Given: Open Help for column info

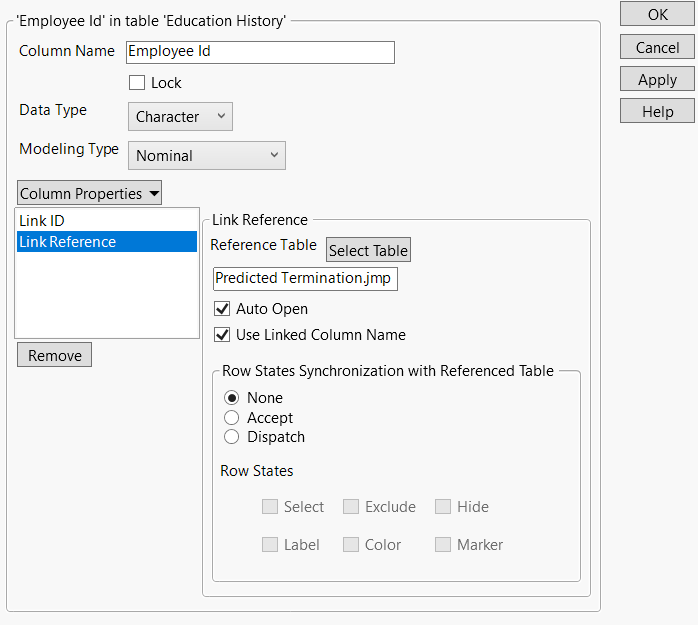Looking at the screenshot, I should point(657,112).
